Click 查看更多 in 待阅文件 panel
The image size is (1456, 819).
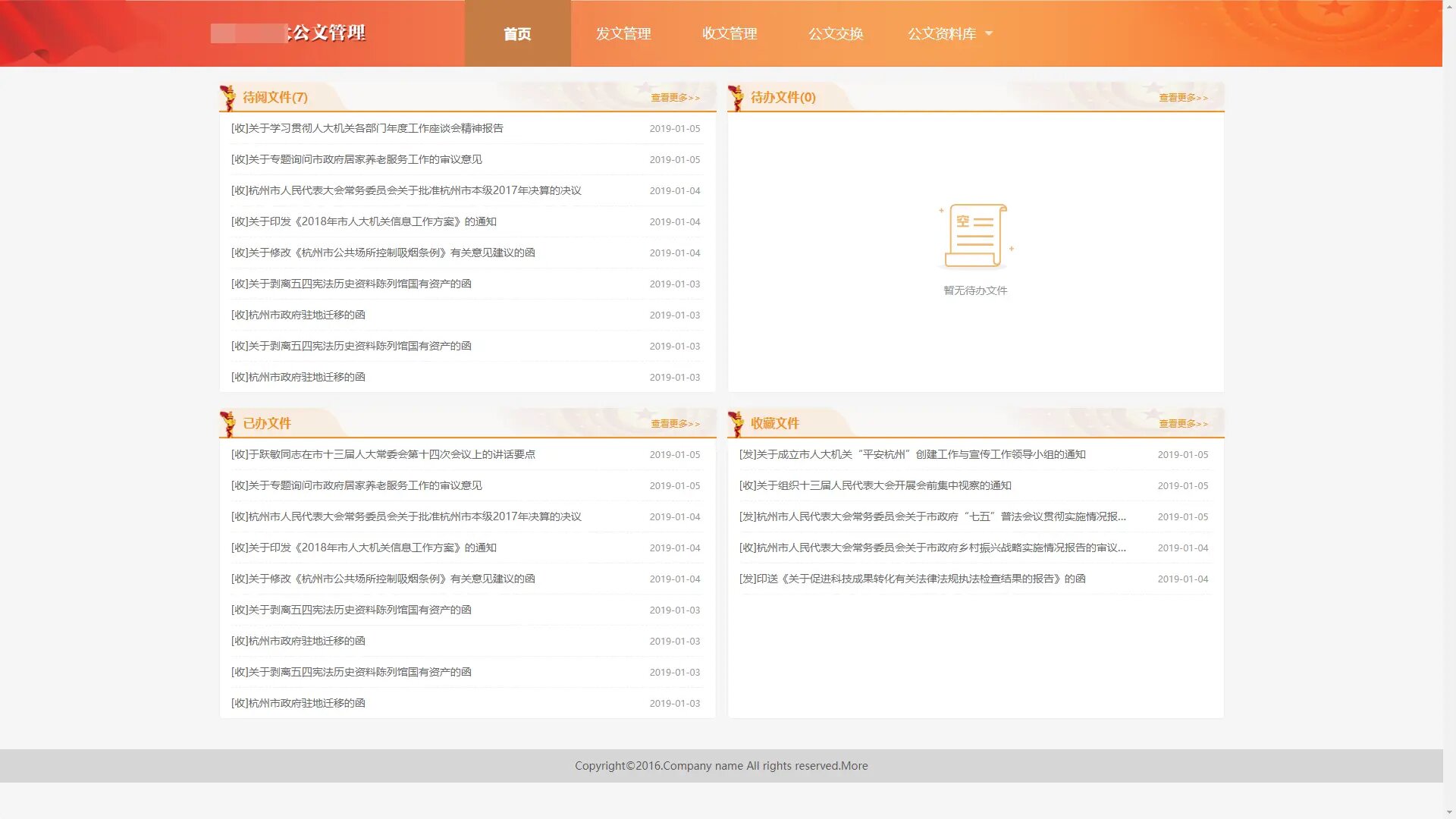pyautogui.click(x=675, y=98)
